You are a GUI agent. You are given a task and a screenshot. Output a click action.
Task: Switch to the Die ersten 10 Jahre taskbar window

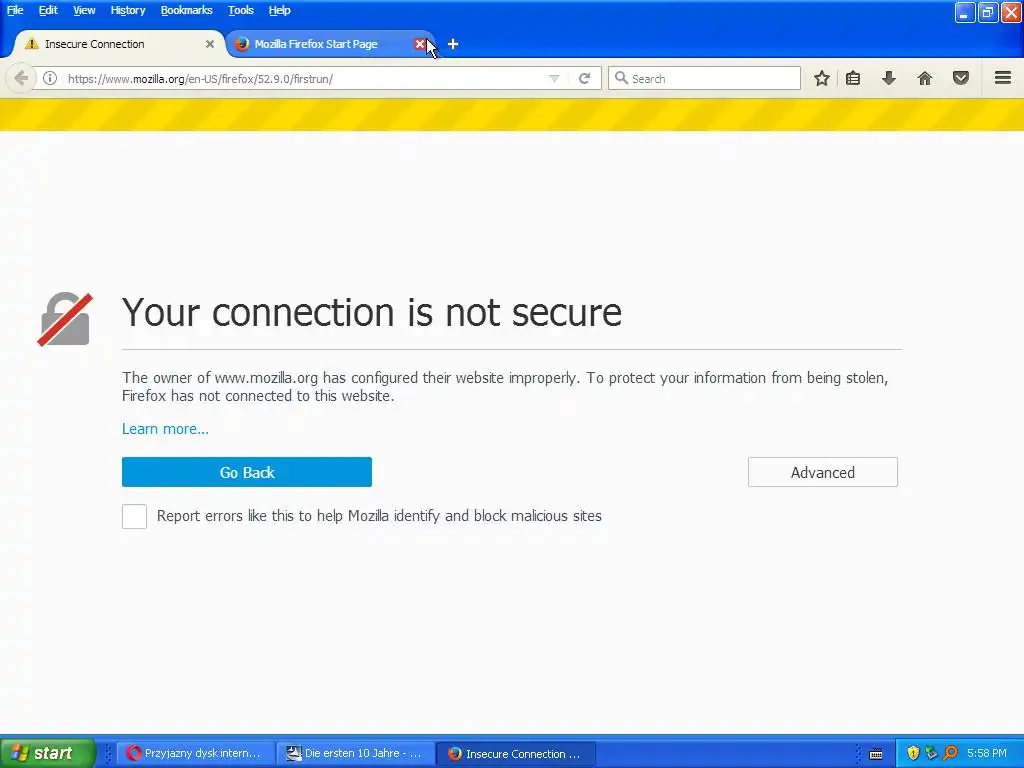point(355,753)
